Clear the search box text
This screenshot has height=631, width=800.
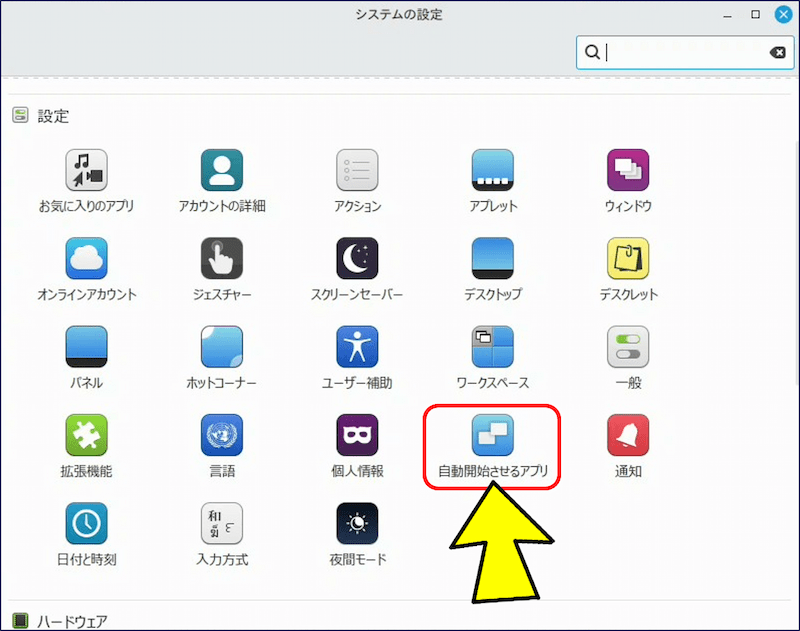click(x=777, y=53)
